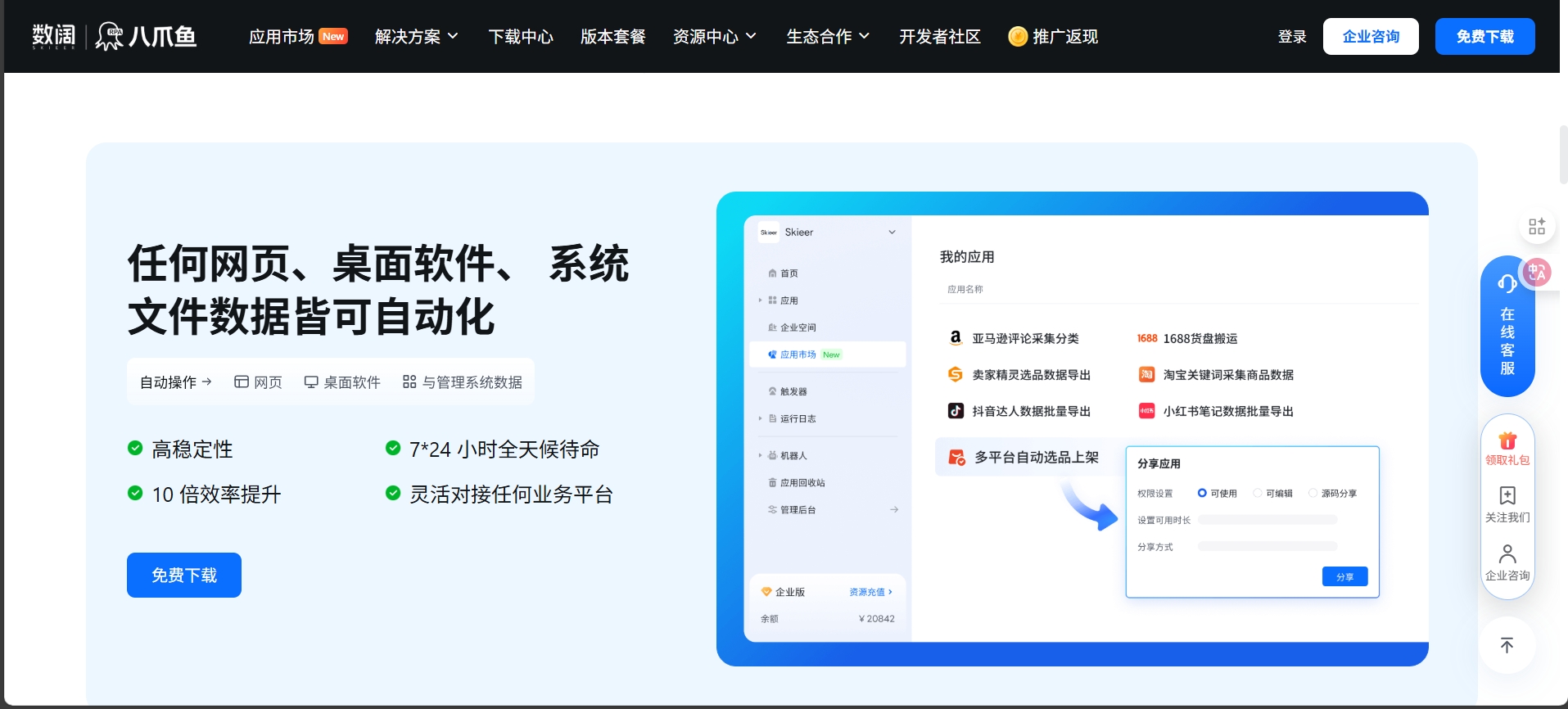Screen dimensions: 1568x709
Task: Open 应用市场 New menu item
Action: coord(298,36)
